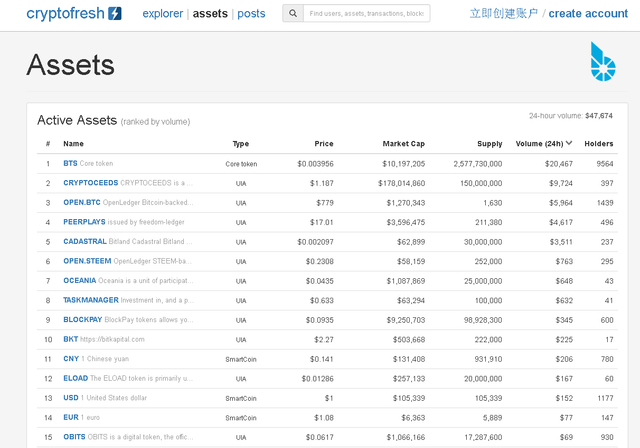Open the EUR asset link
This screenshot has height=448, width=640.
point(71,417)
